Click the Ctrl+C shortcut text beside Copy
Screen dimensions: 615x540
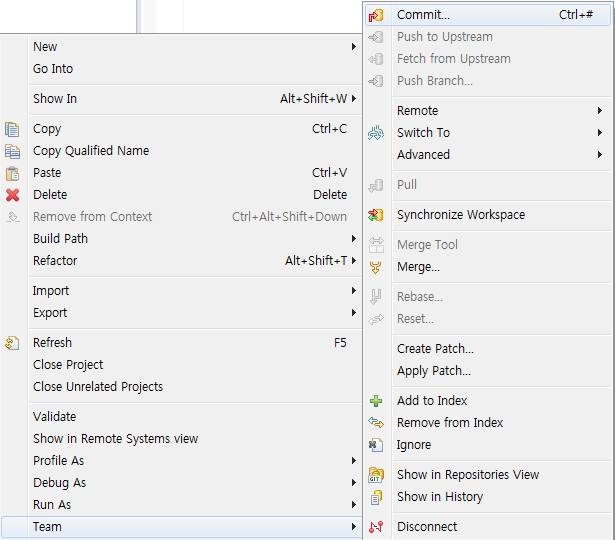point(329,129)
